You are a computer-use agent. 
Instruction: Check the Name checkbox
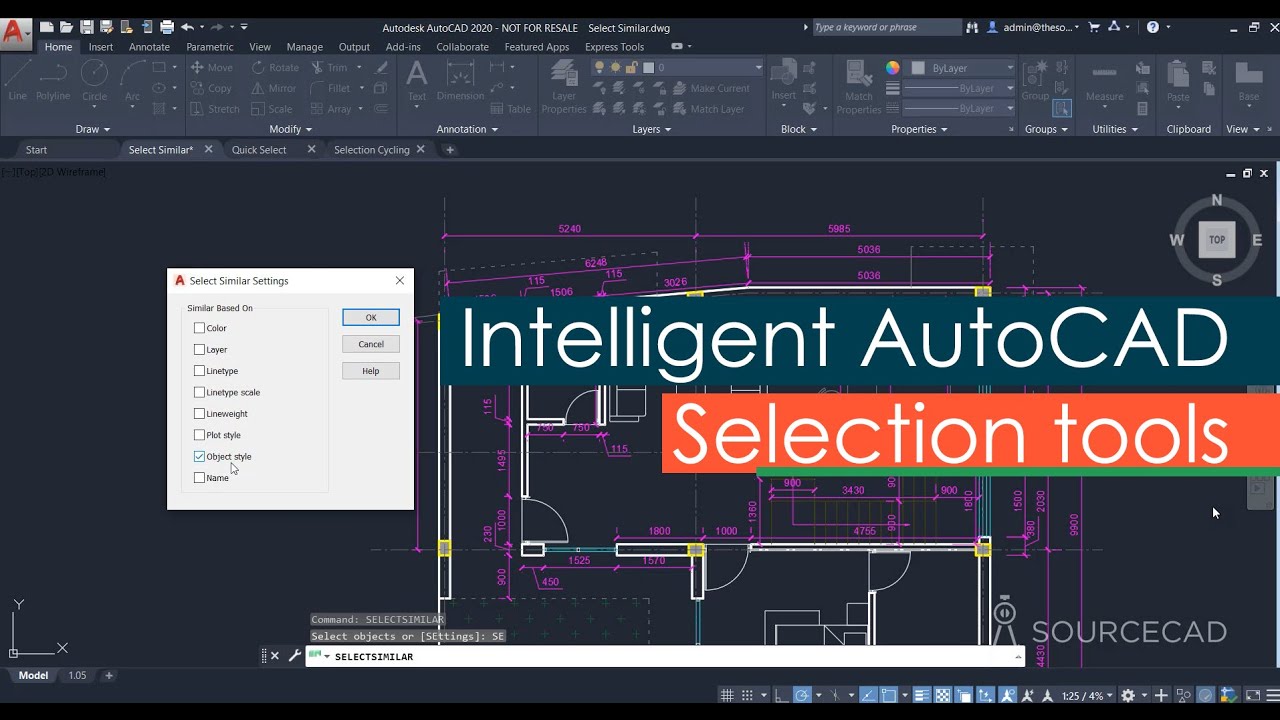click(199, 478)
